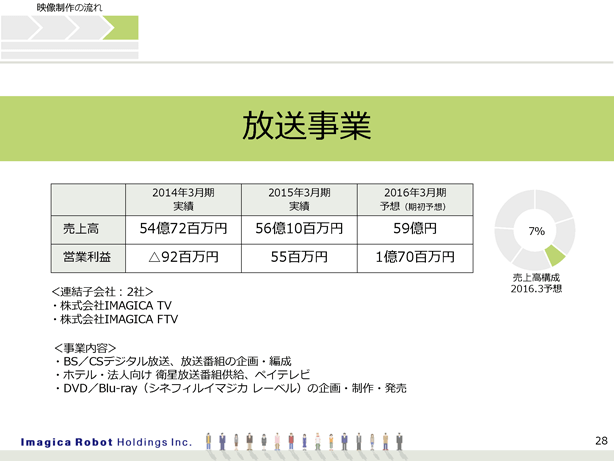Click the green highlighted arrow step

121,28
